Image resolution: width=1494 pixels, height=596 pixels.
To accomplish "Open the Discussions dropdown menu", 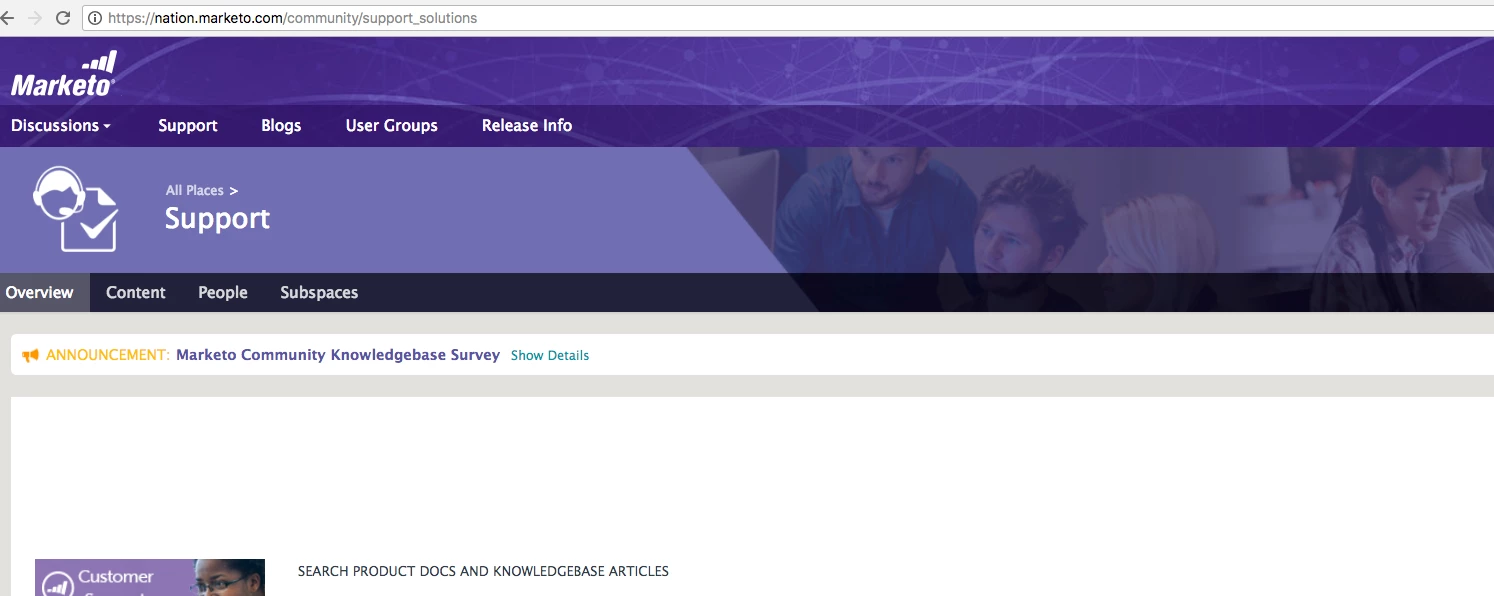I will 61,125.
